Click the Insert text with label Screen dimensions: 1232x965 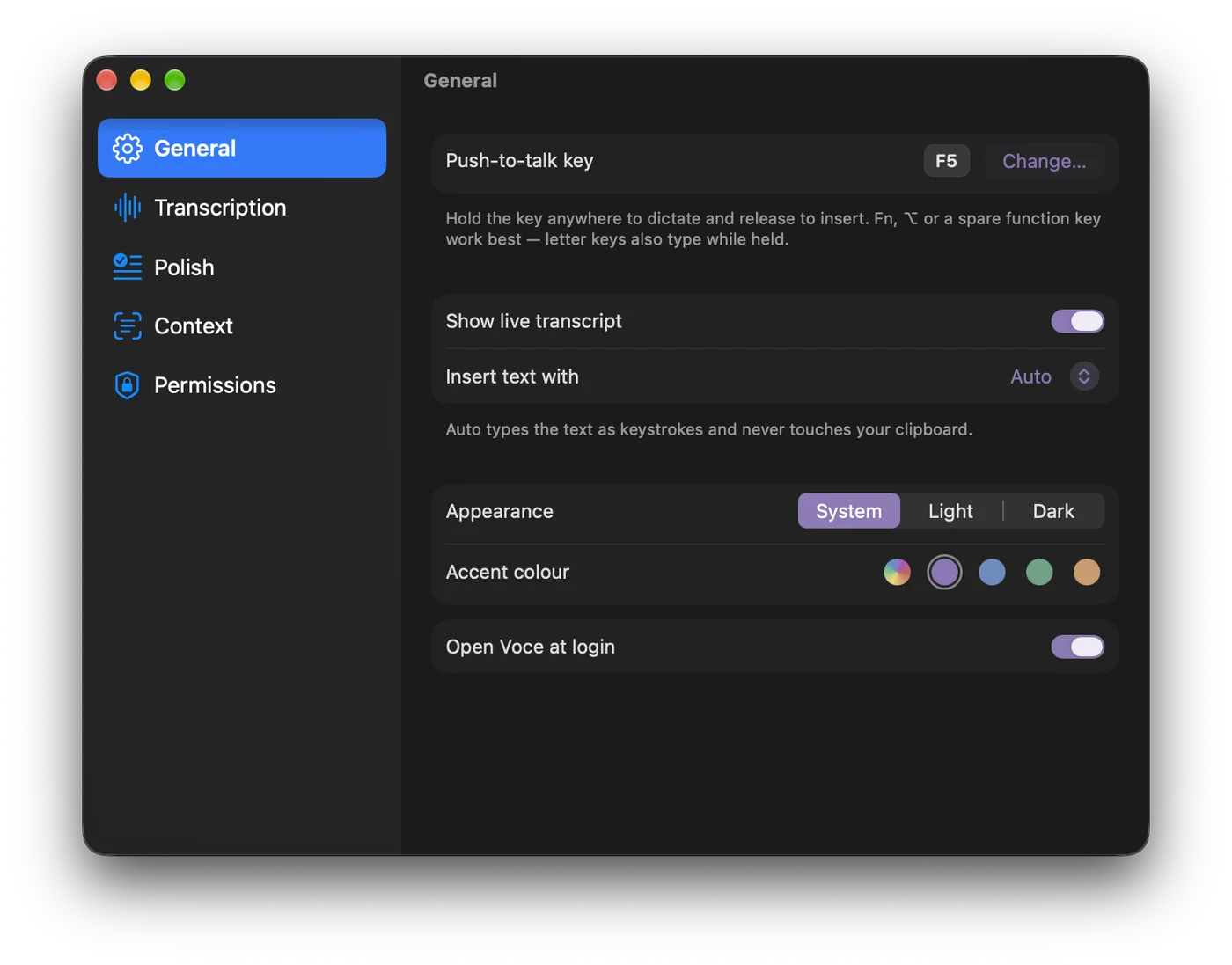(x=512, y=376)
